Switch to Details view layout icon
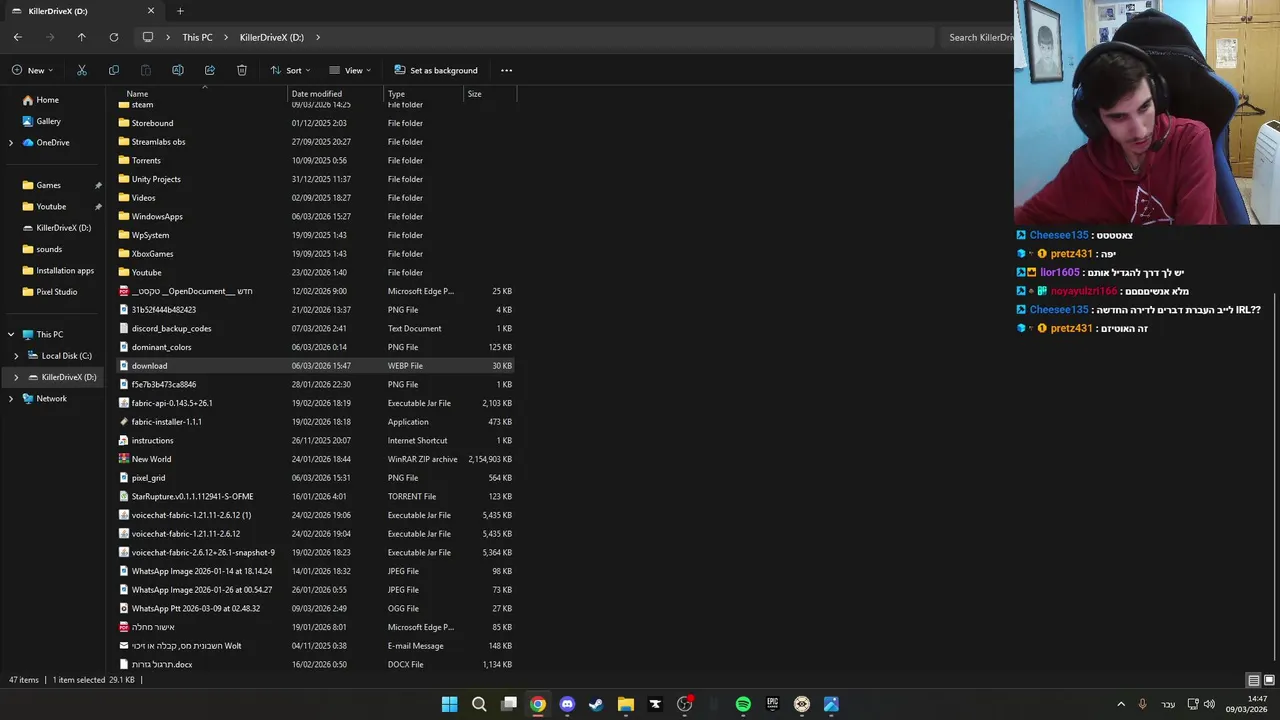Image resolution: width=1280 pixels, height=720 pixels. pos(1253,680)
